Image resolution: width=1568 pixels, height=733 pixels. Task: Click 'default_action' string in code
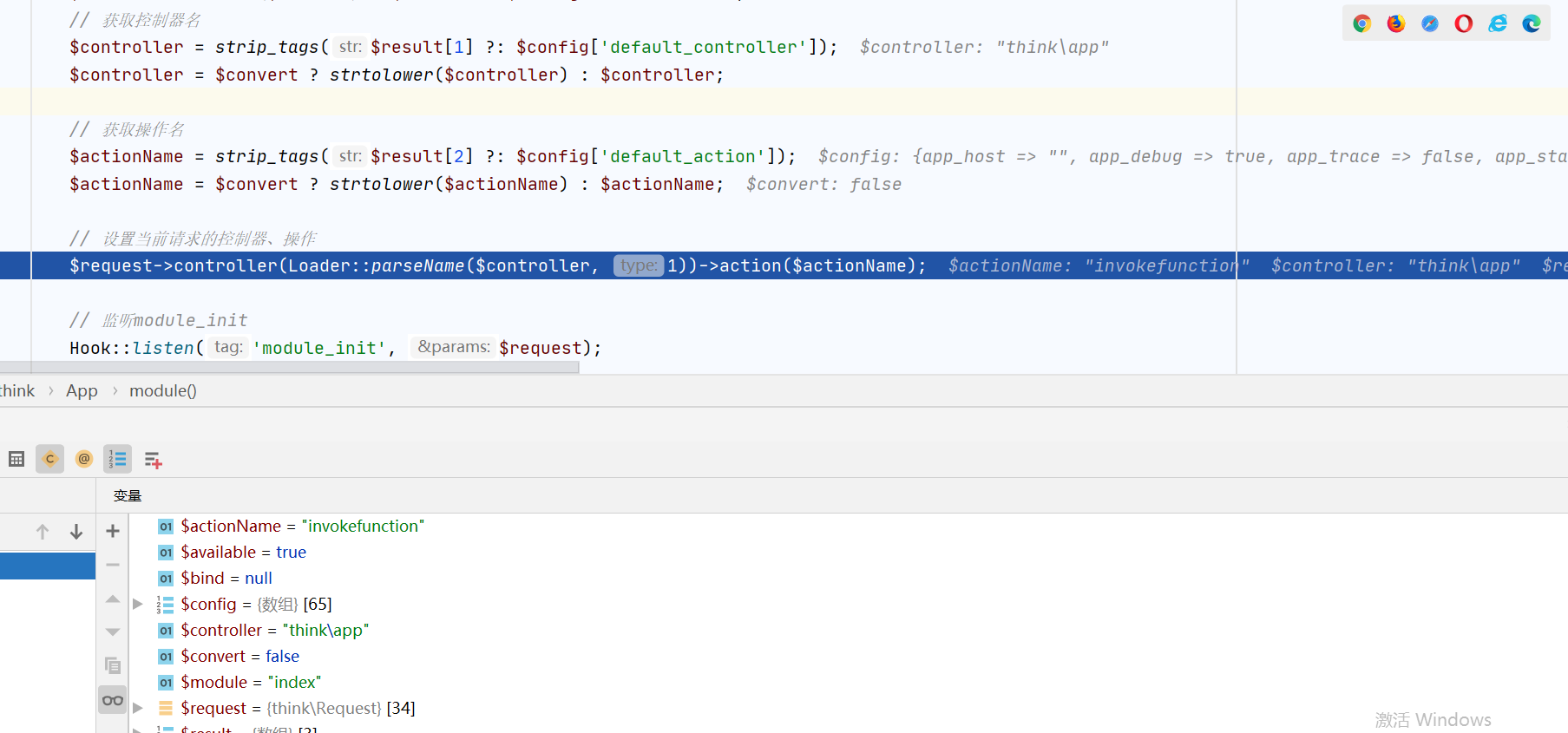click(683, 156)
